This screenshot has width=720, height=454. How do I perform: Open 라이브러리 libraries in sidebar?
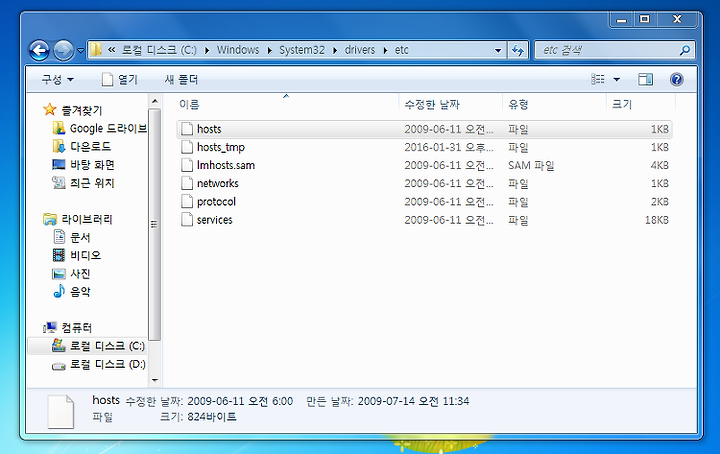87,219
